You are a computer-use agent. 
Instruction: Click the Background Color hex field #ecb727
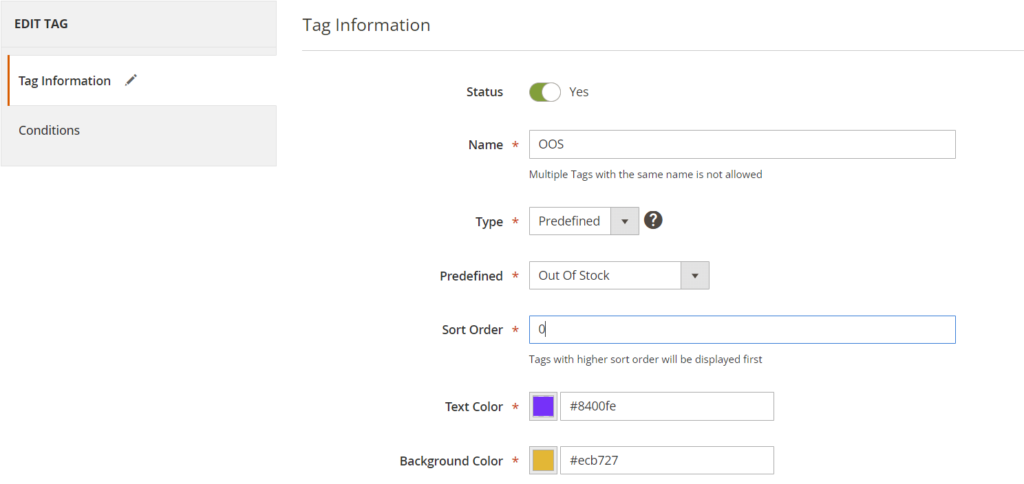point(666,460)
